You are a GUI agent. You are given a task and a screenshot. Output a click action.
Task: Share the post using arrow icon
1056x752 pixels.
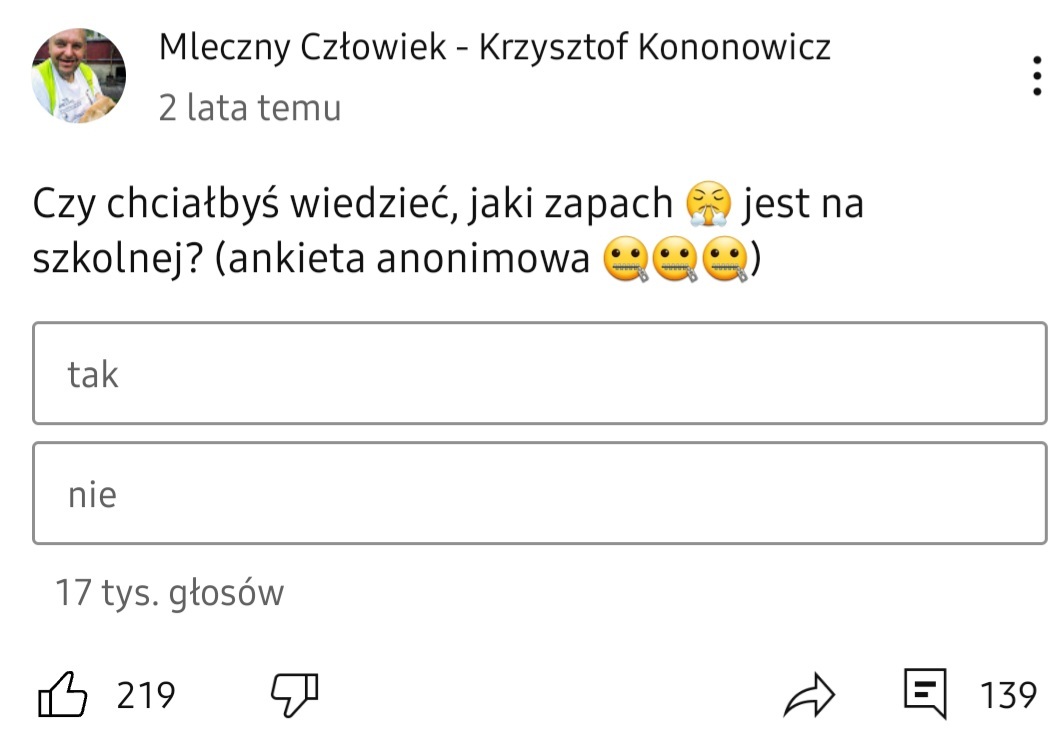point(808,694)
